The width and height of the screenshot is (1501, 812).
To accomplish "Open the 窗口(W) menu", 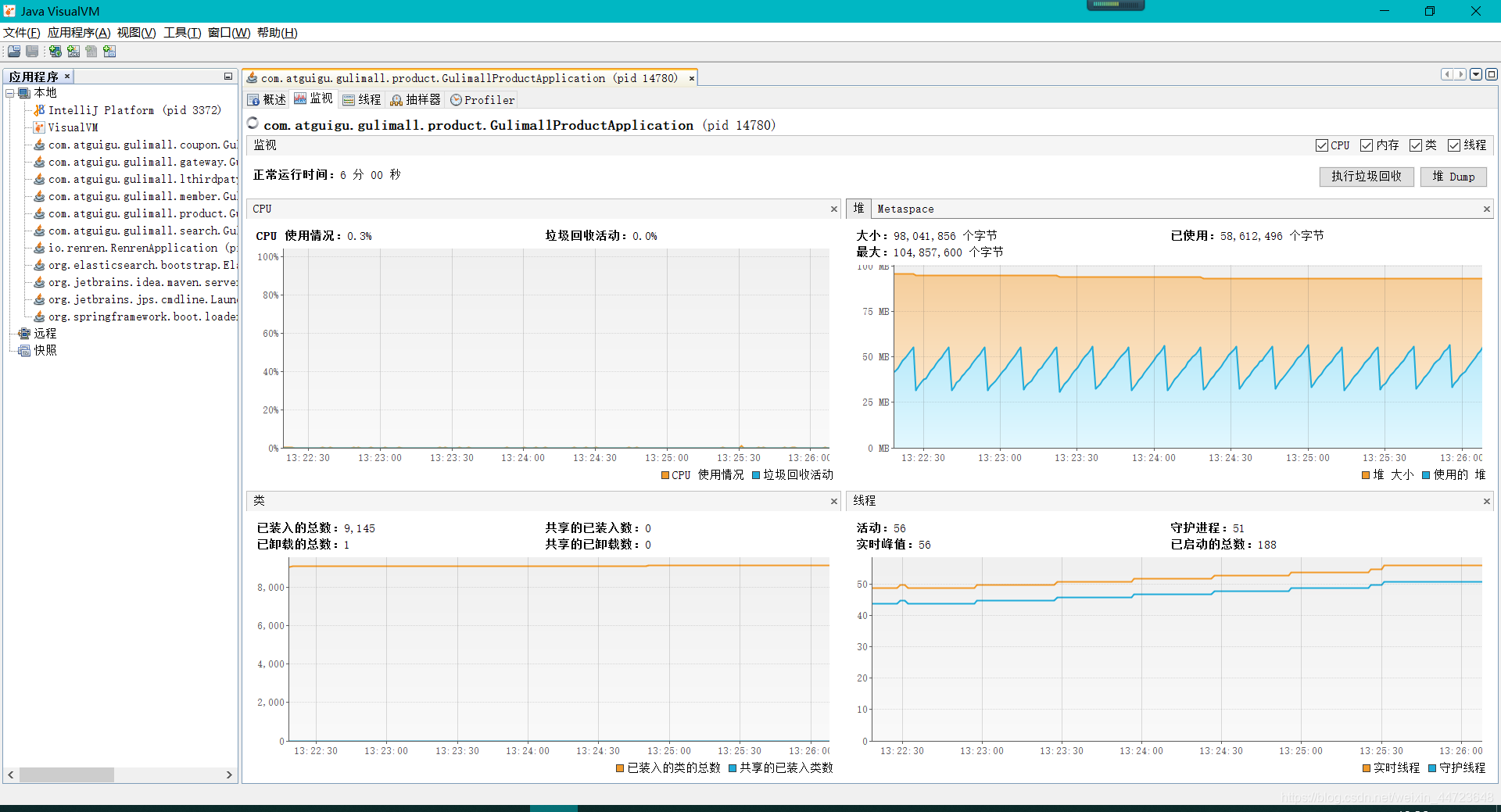I will point(229,33).
